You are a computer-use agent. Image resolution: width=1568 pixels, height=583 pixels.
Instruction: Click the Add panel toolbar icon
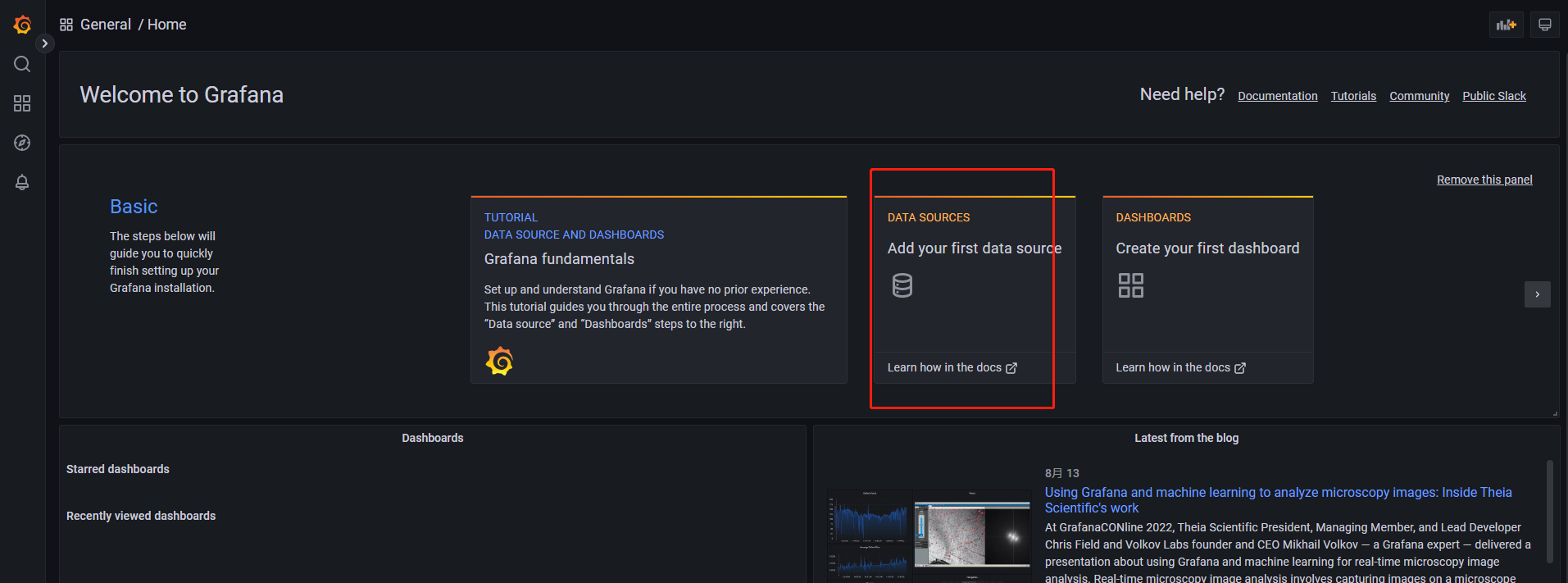pos(1507,25)
